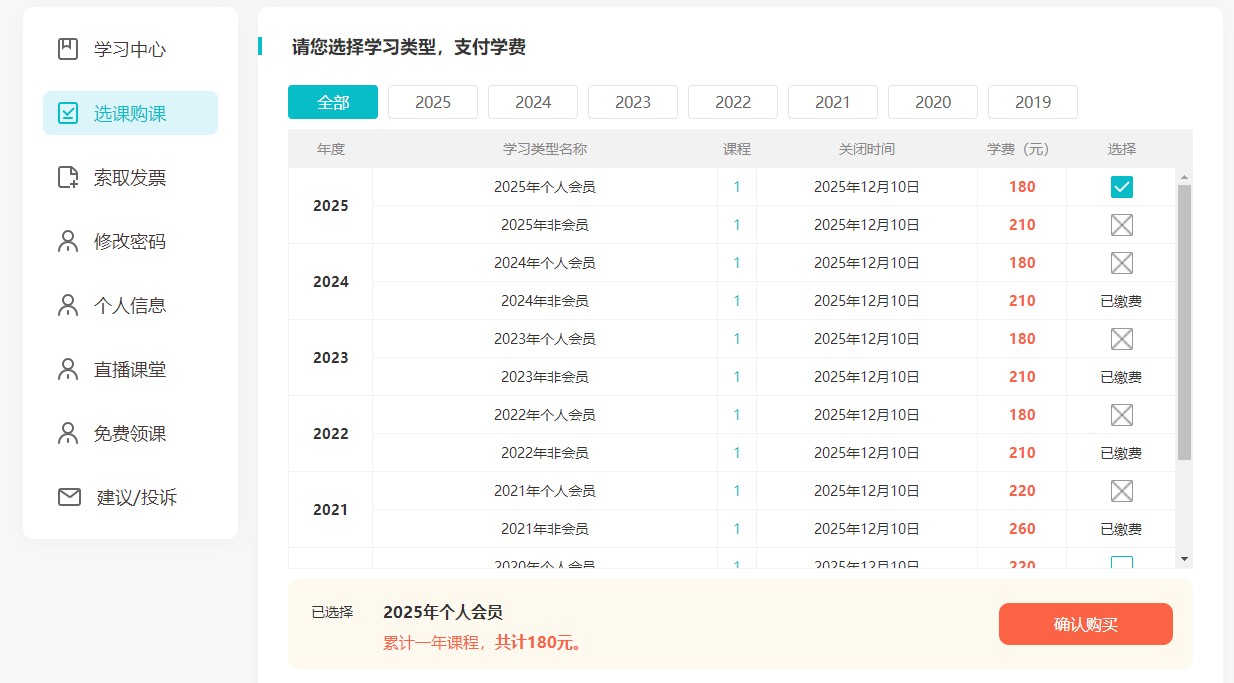Select the 2025年非会员 checkbox
This screenshot has width=1234, height=683.
(x=1121, y=224)
